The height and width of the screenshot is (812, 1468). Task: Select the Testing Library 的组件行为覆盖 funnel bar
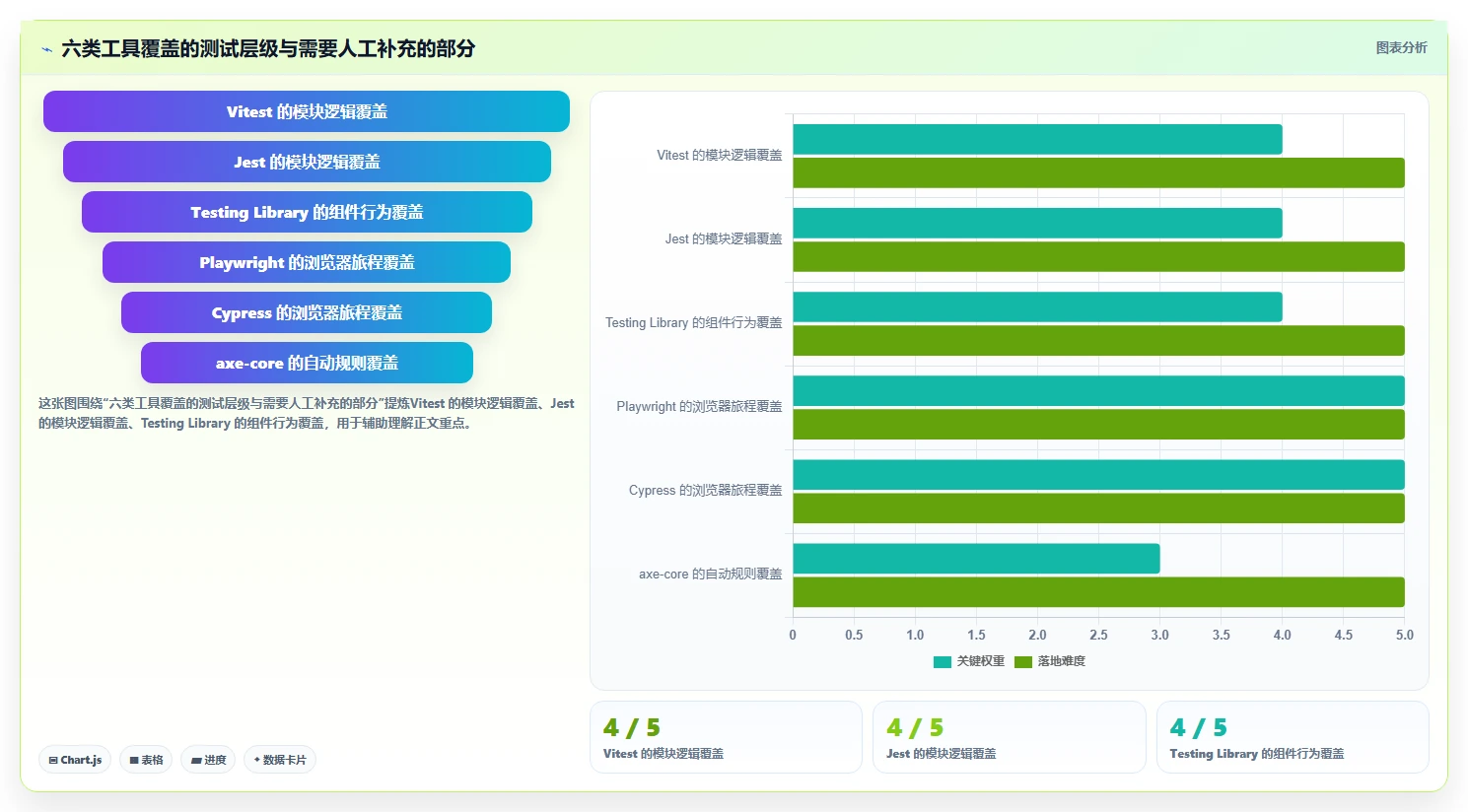pyautogui.click(x=307, y=212)
